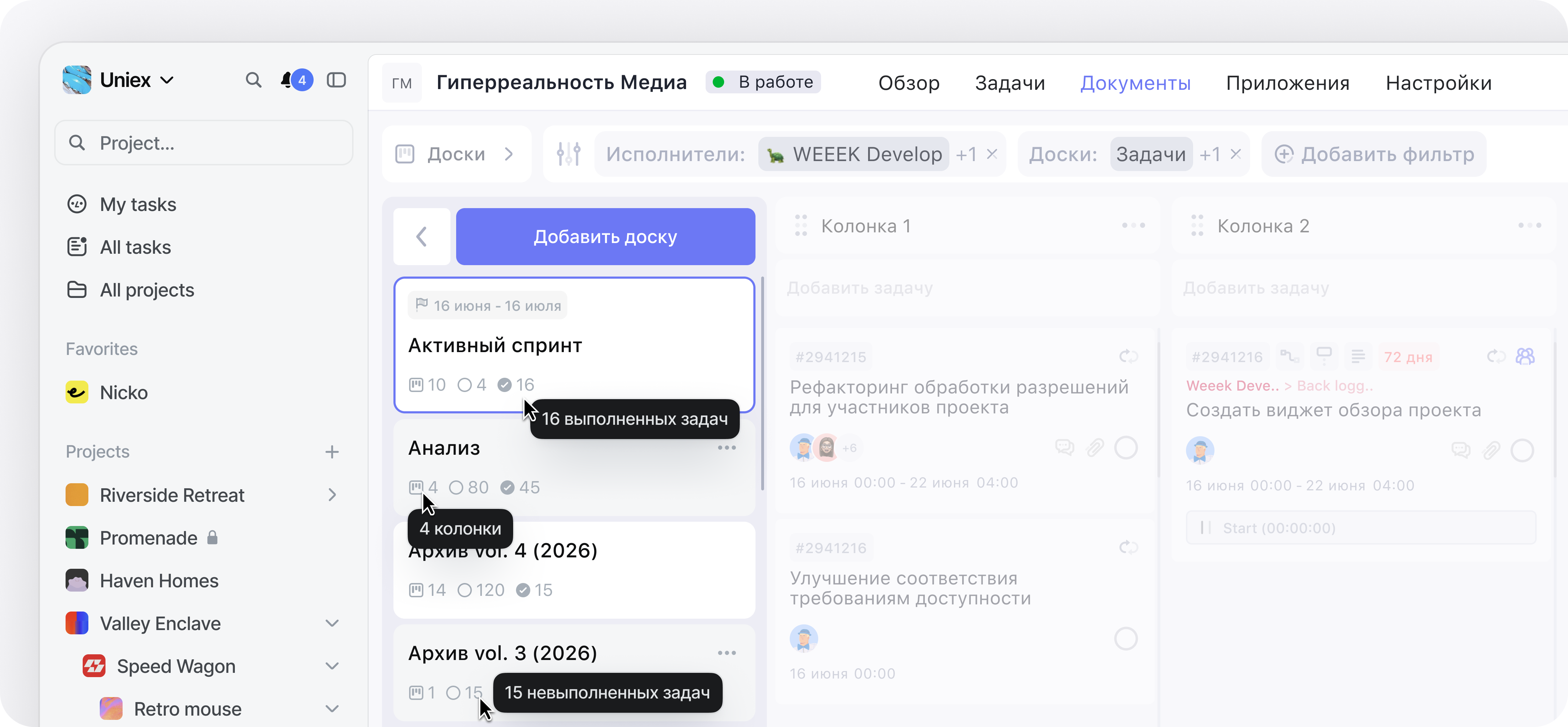Viewport: 1568px width, 727px height.
Task: Click the Promenade project icon
Action: [77, 538]
